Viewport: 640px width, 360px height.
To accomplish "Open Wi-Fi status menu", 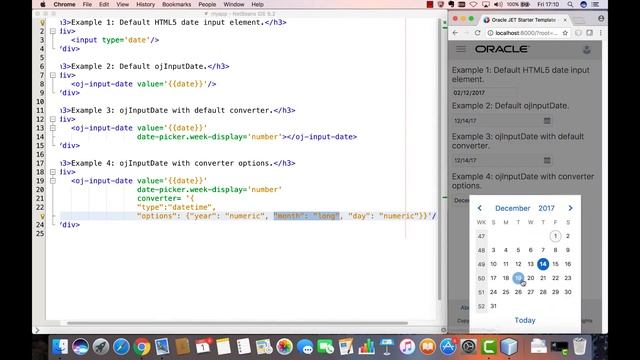I will [473, 4].
